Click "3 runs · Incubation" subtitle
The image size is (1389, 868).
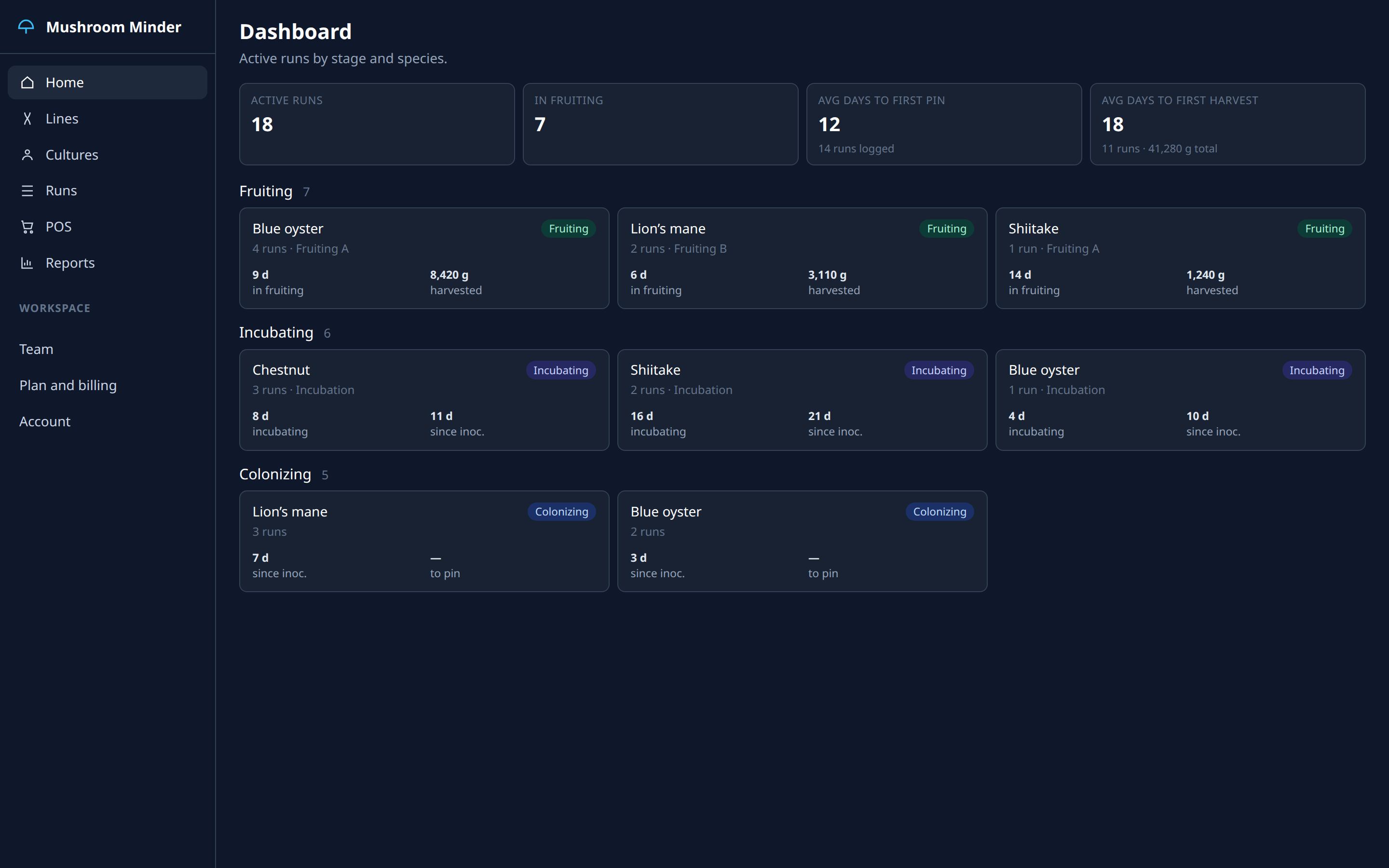[303, 390]
